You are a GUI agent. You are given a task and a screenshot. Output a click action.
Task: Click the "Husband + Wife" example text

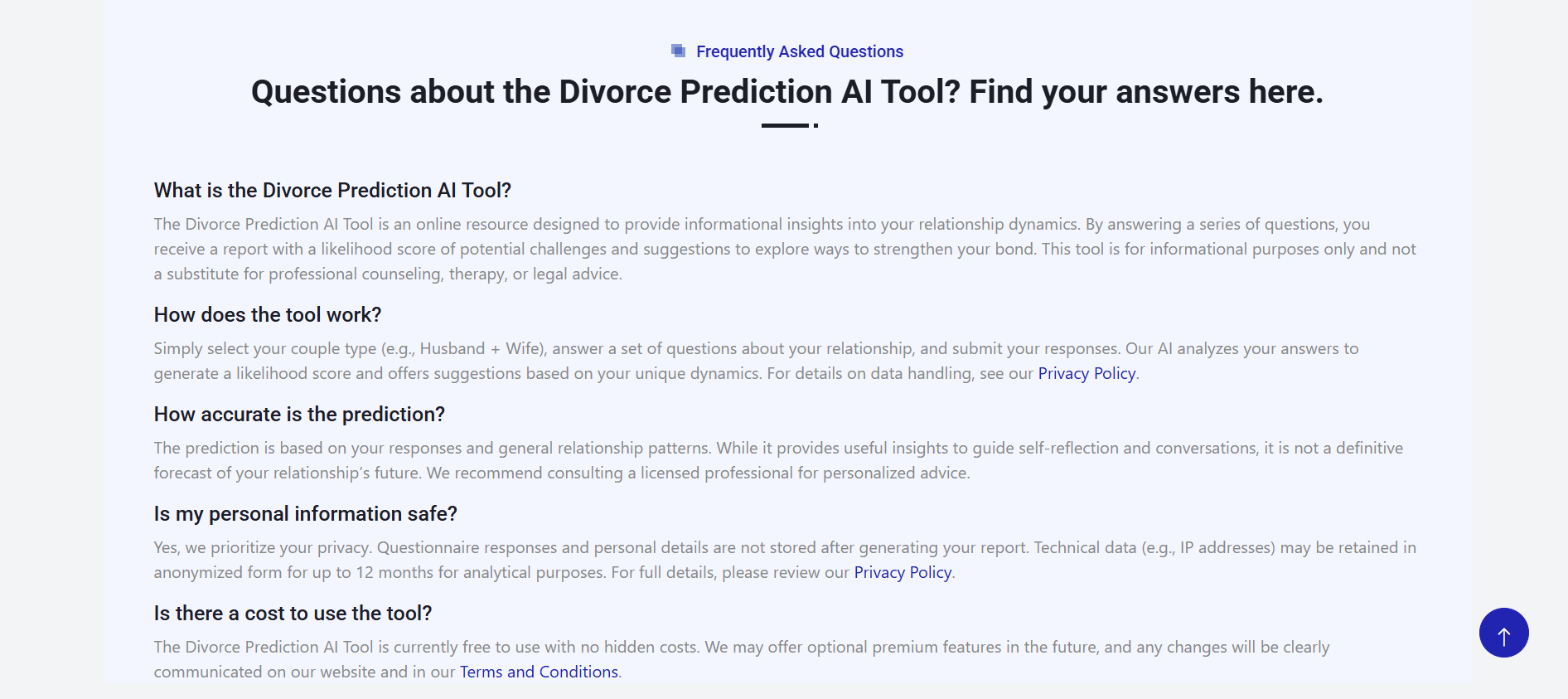481,348
